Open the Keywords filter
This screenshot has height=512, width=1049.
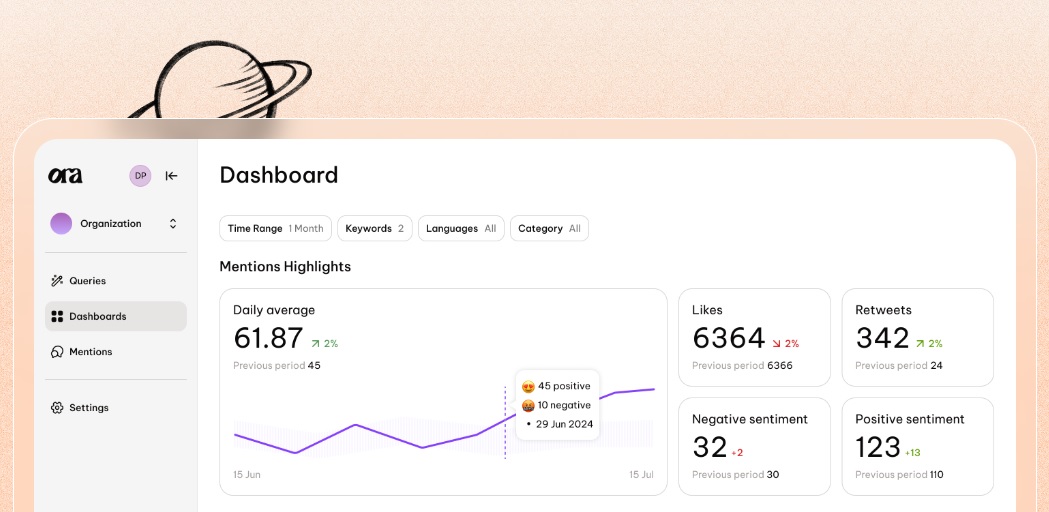[375, 228]
